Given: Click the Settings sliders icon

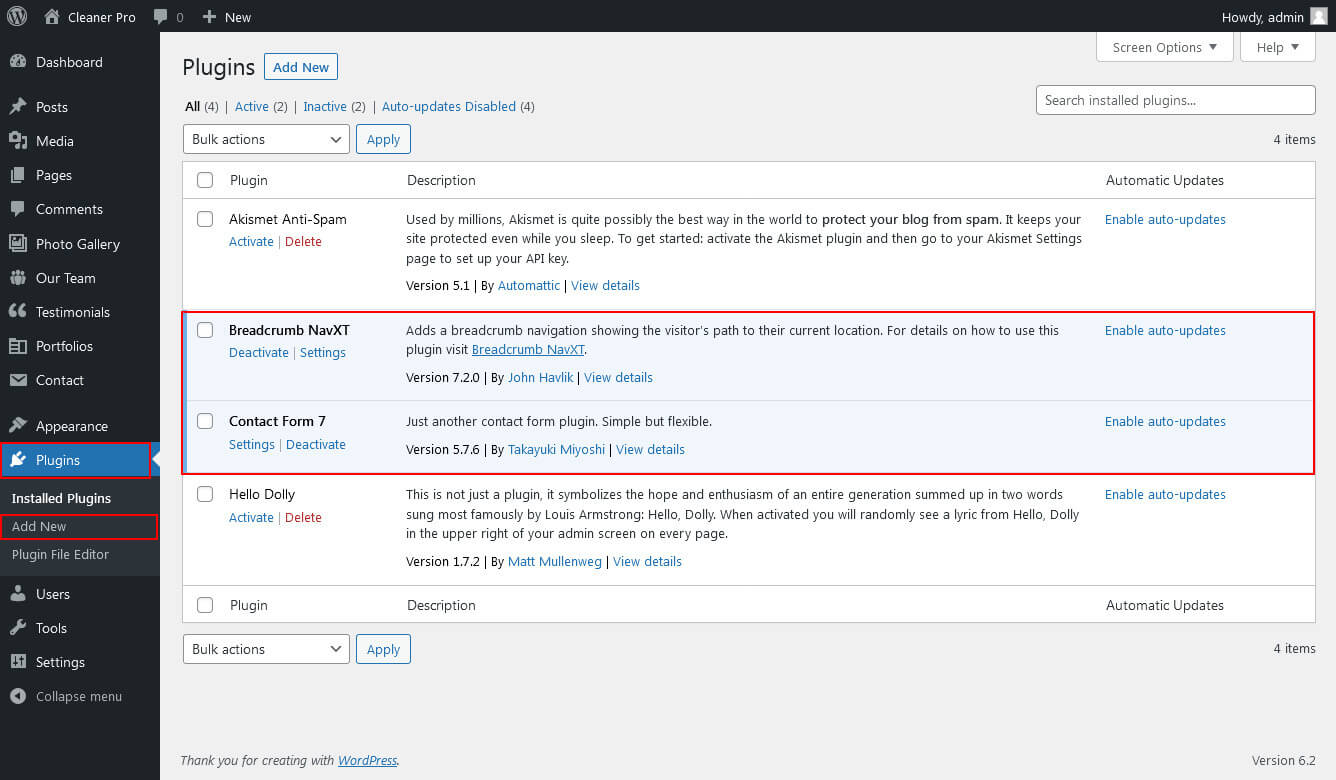Looking at the screenshot, I should point(18,662).
